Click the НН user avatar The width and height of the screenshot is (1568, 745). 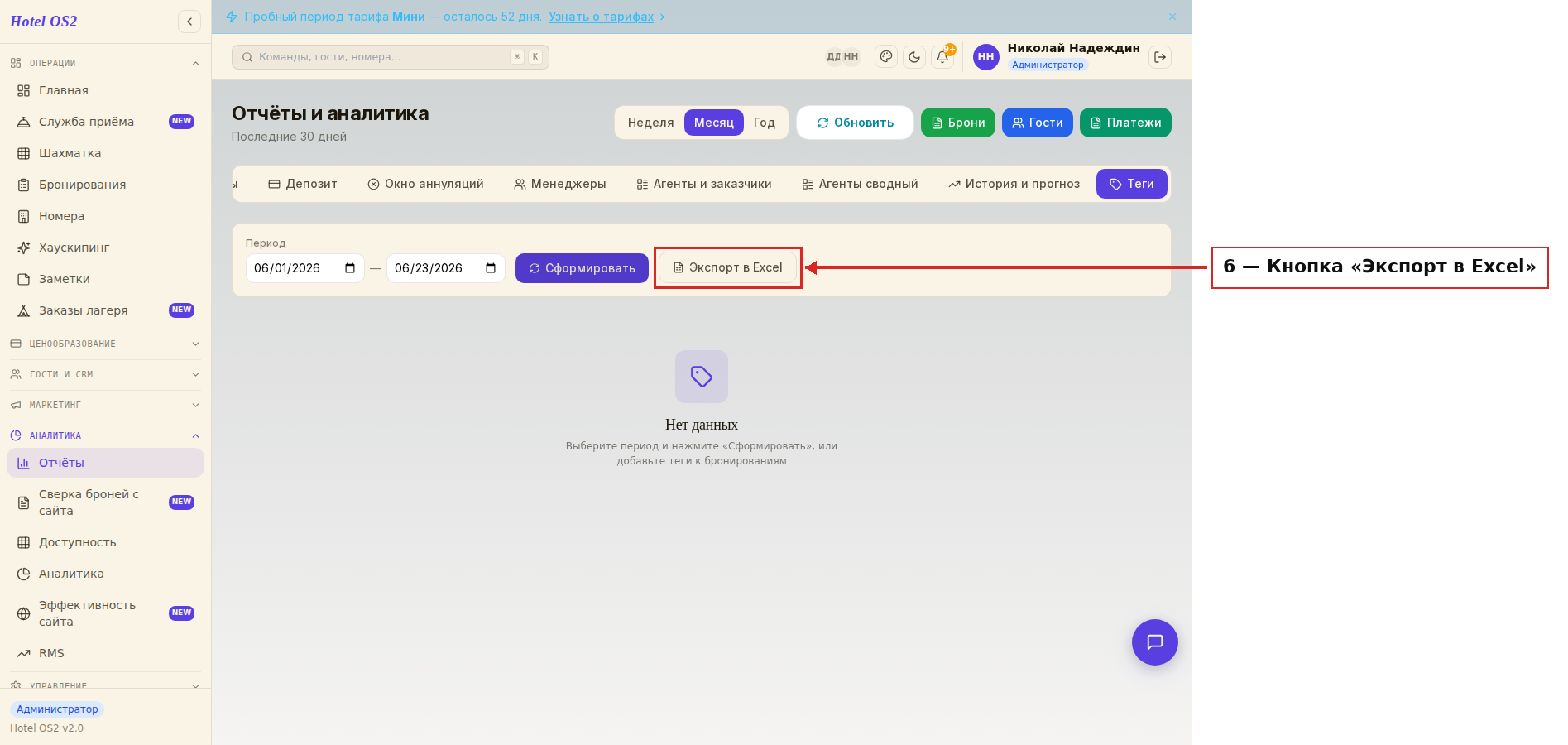point(985,57)
